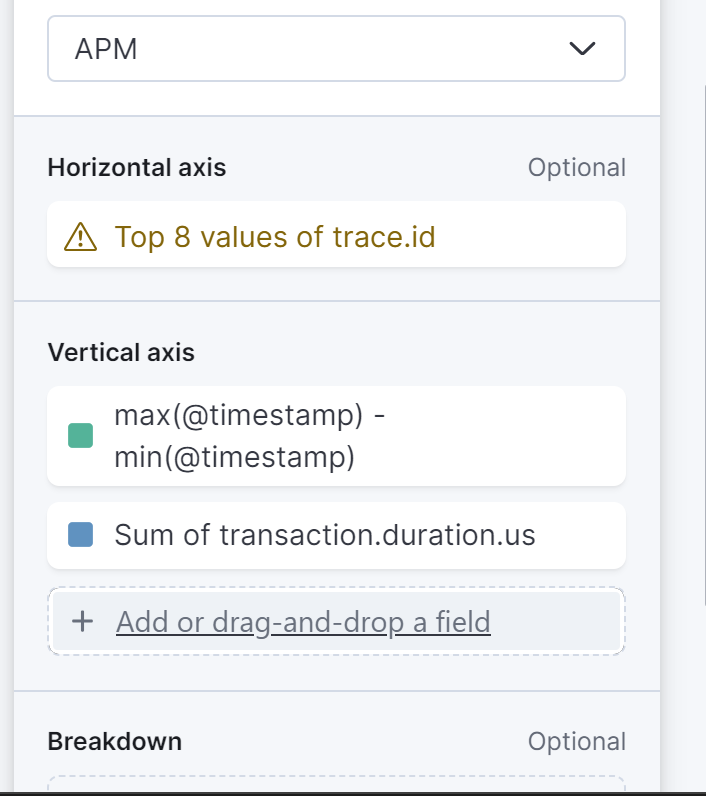Click Add or drag-and-drop a field link

pyautogui.click(x=303, y=622)
